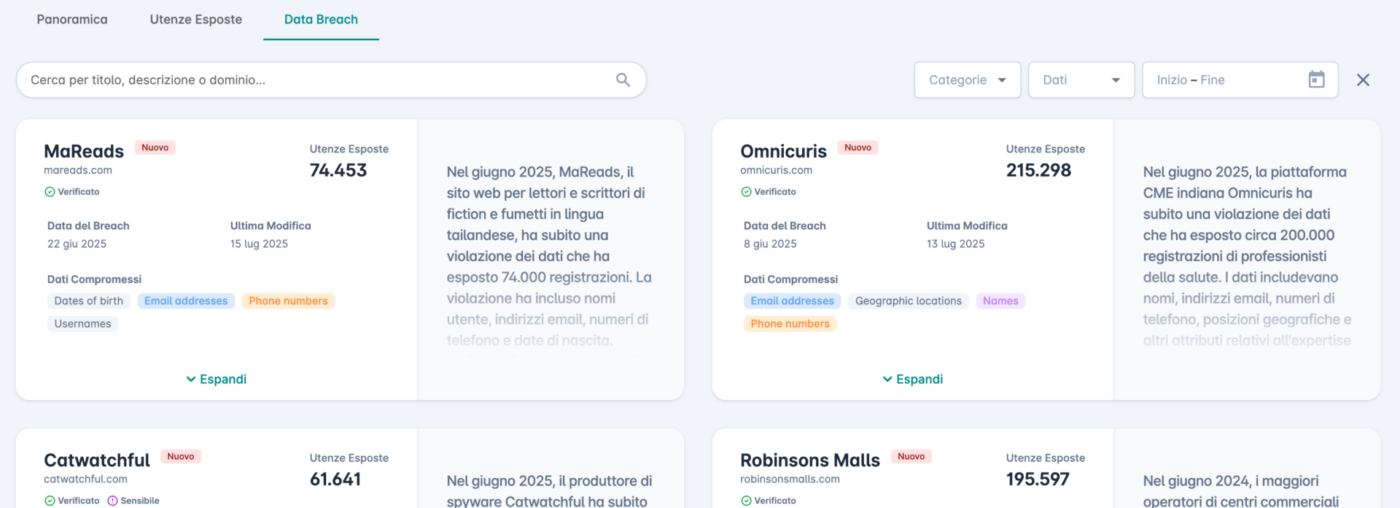1400x508 pixels.
Task: Switch to the Panoramica tab
Action: (x=72, y=19)
